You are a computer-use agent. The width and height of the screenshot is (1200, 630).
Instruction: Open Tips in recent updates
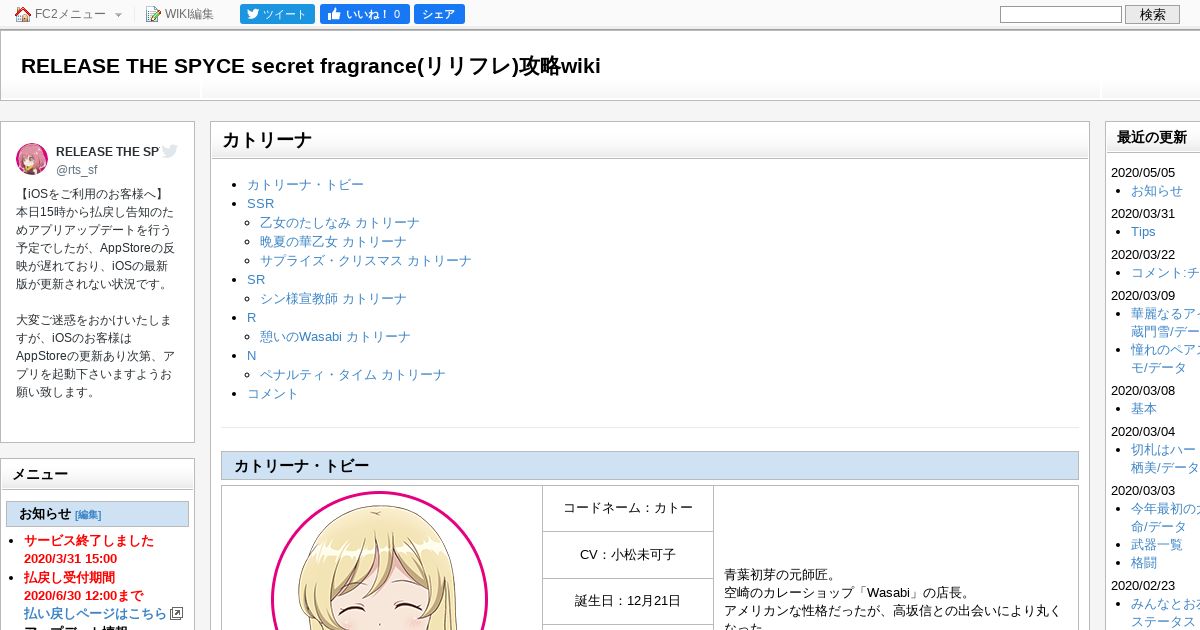pyautogui.click(x=1143, y=232)
